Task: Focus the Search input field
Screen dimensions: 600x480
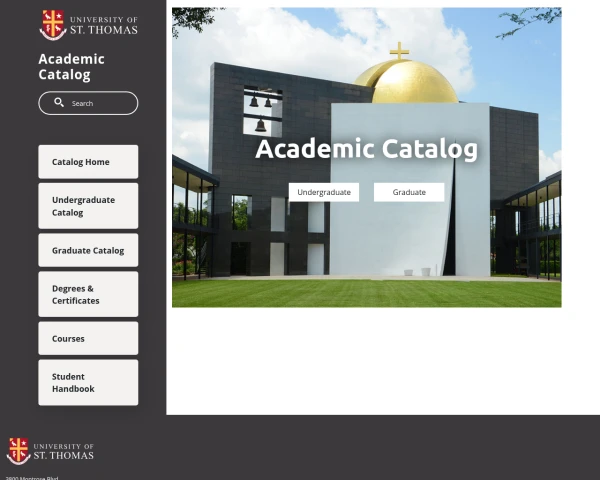Action: click(88, 103)
